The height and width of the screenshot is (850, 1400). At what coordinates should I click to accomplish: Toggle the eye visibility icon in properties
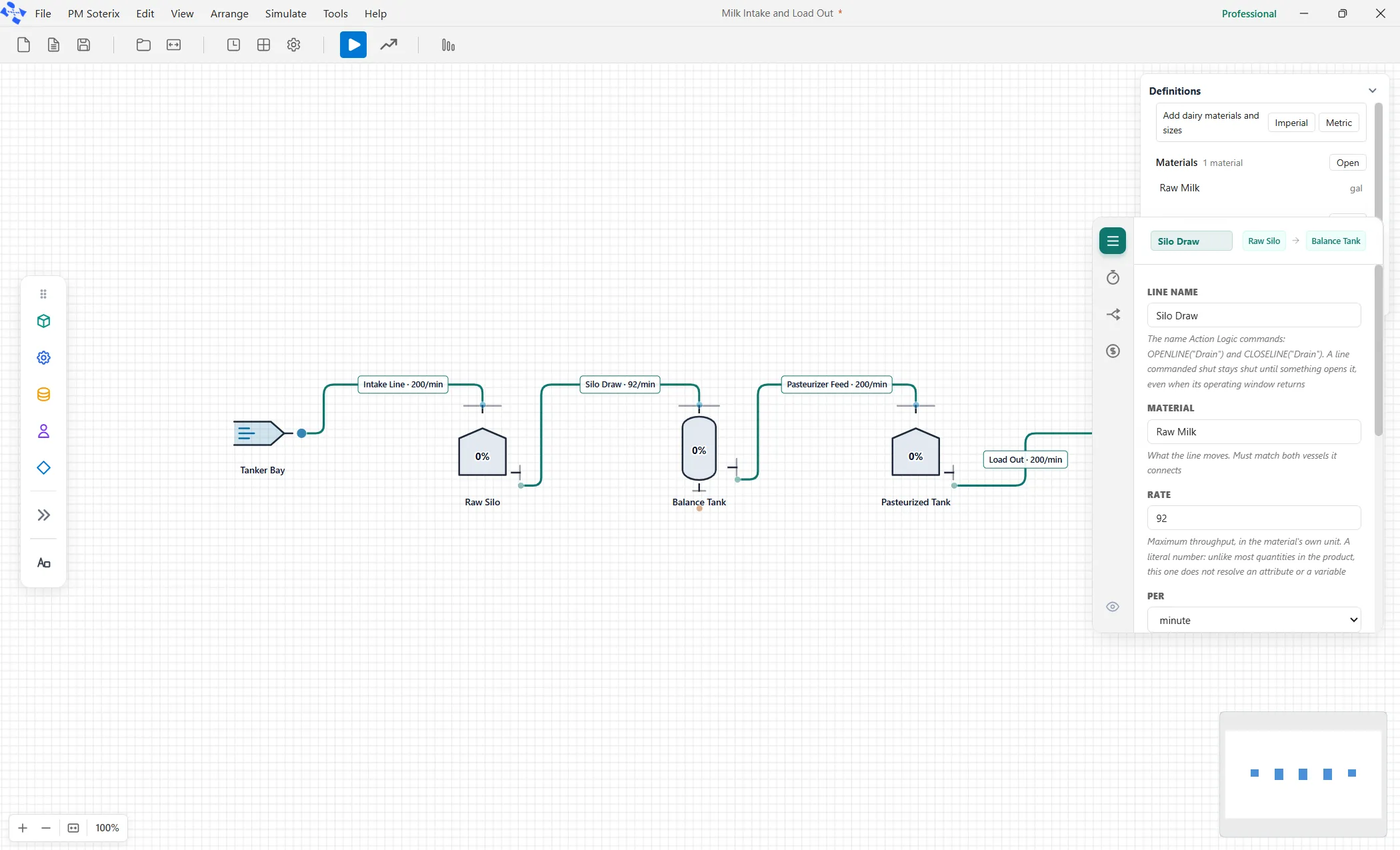pyautogui.click(x=1113, y=607)
